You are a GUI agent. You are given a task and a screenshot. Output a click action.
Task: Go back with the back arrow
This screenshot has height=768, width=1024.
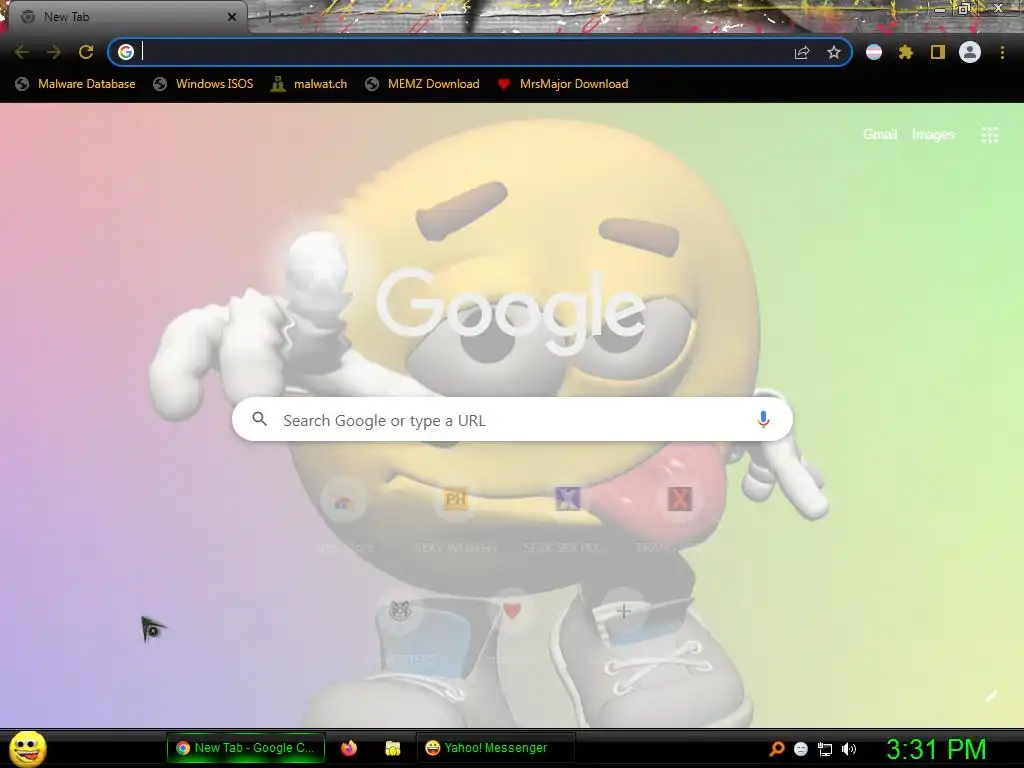[x=22, y=52]
